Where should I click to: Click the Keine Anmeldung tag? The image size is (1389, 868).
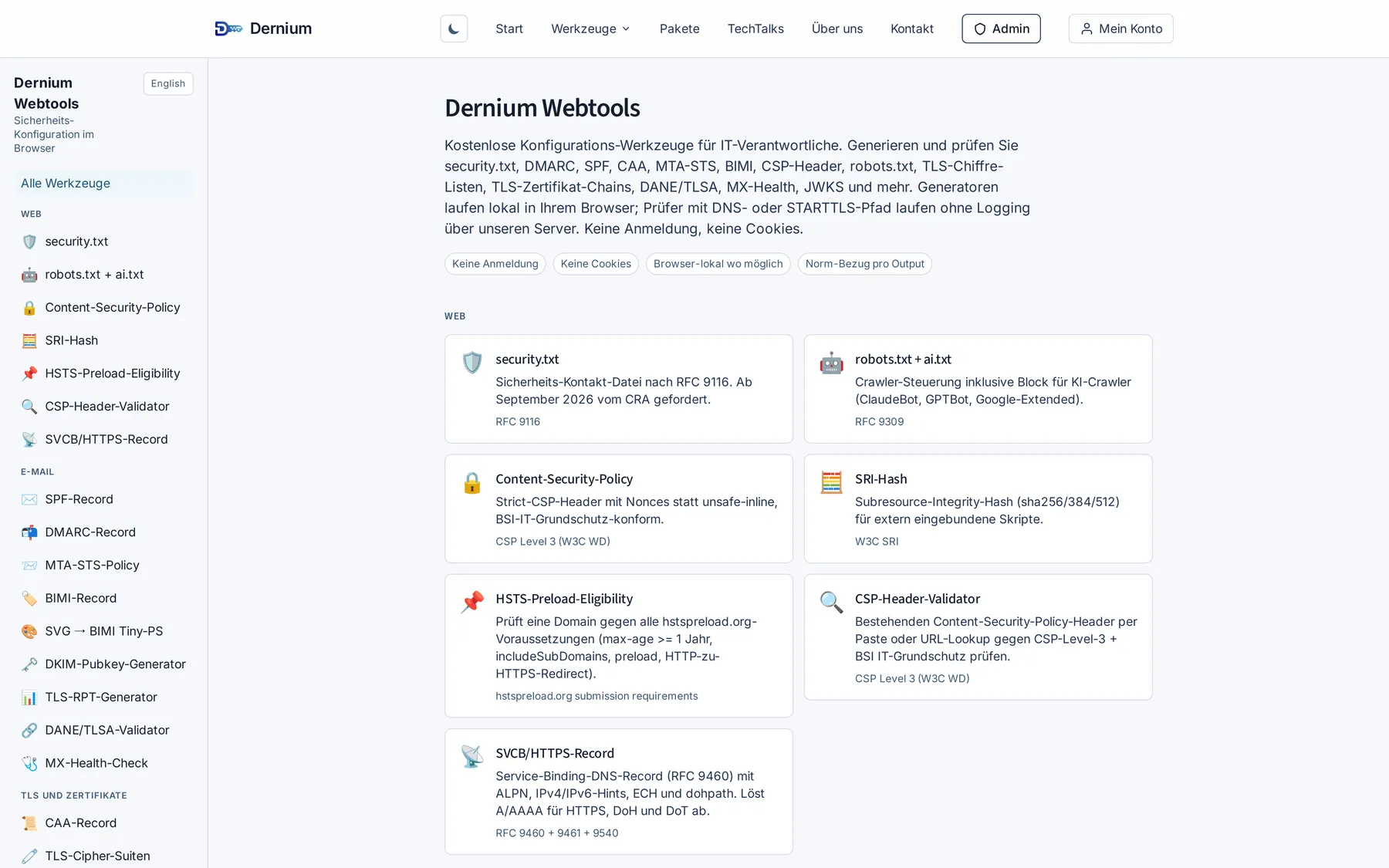click(495, 264)
